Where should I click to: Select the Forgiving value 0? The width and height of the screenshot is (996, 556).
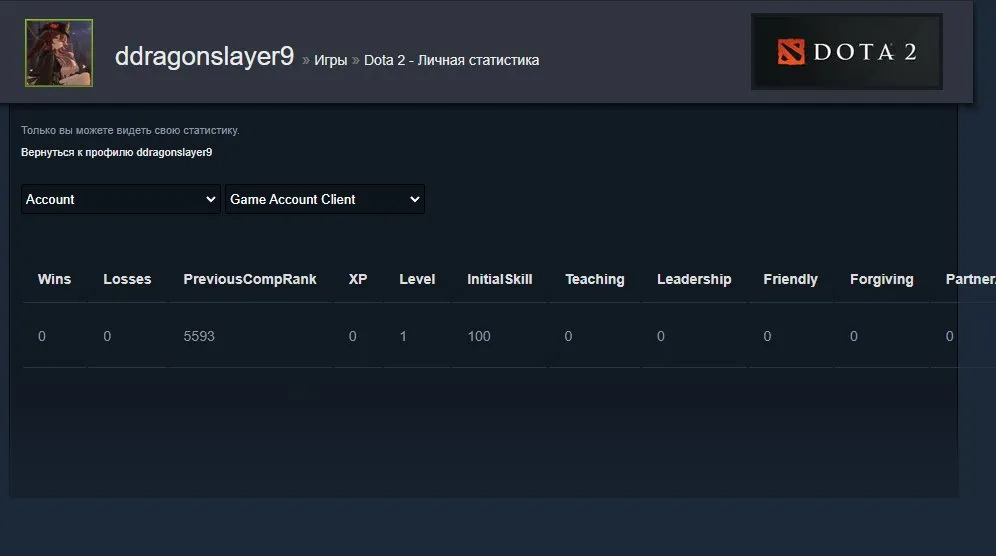854,336
